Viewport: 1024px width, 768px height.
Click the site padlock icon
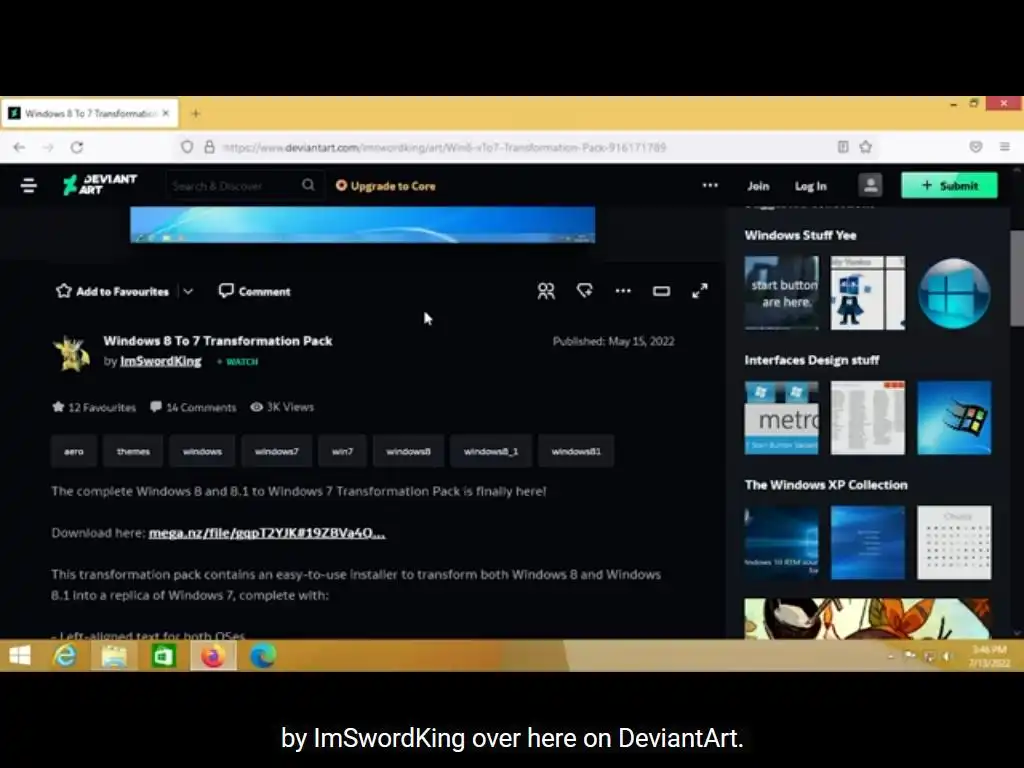pos(209,147)
